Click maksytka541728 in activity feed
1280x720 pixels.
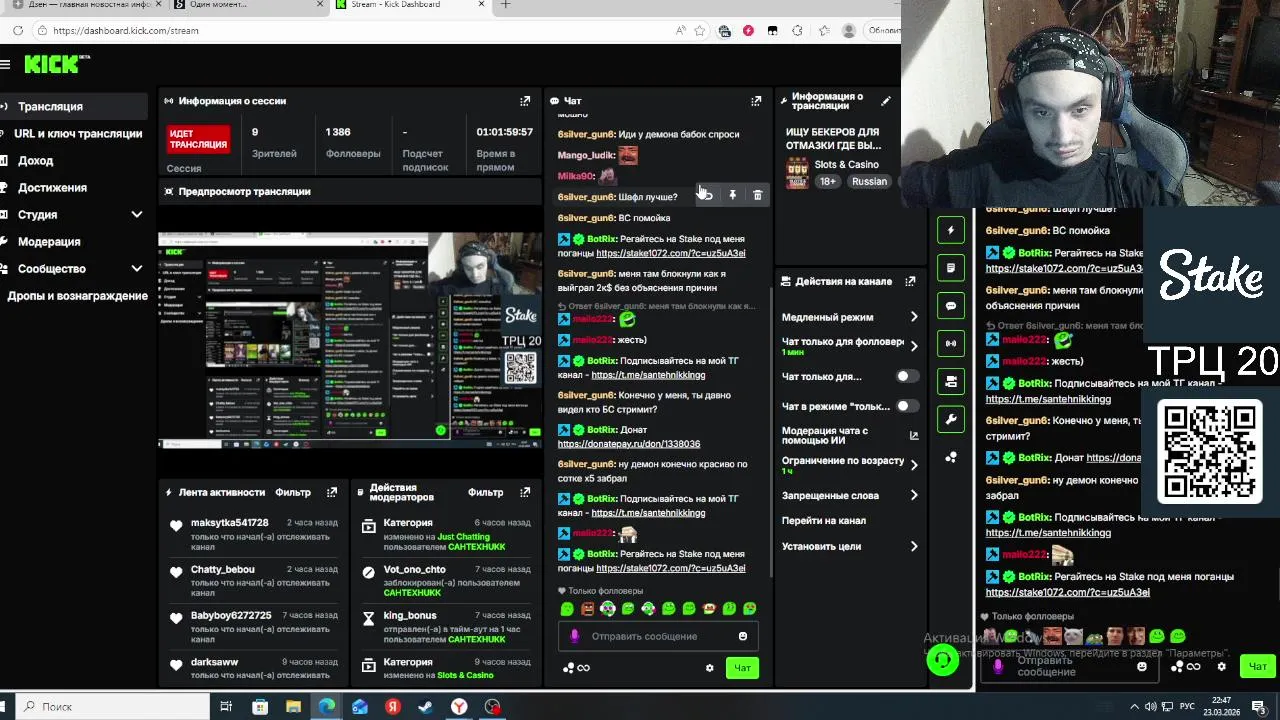pyautogui.click(x=230, y=523)
